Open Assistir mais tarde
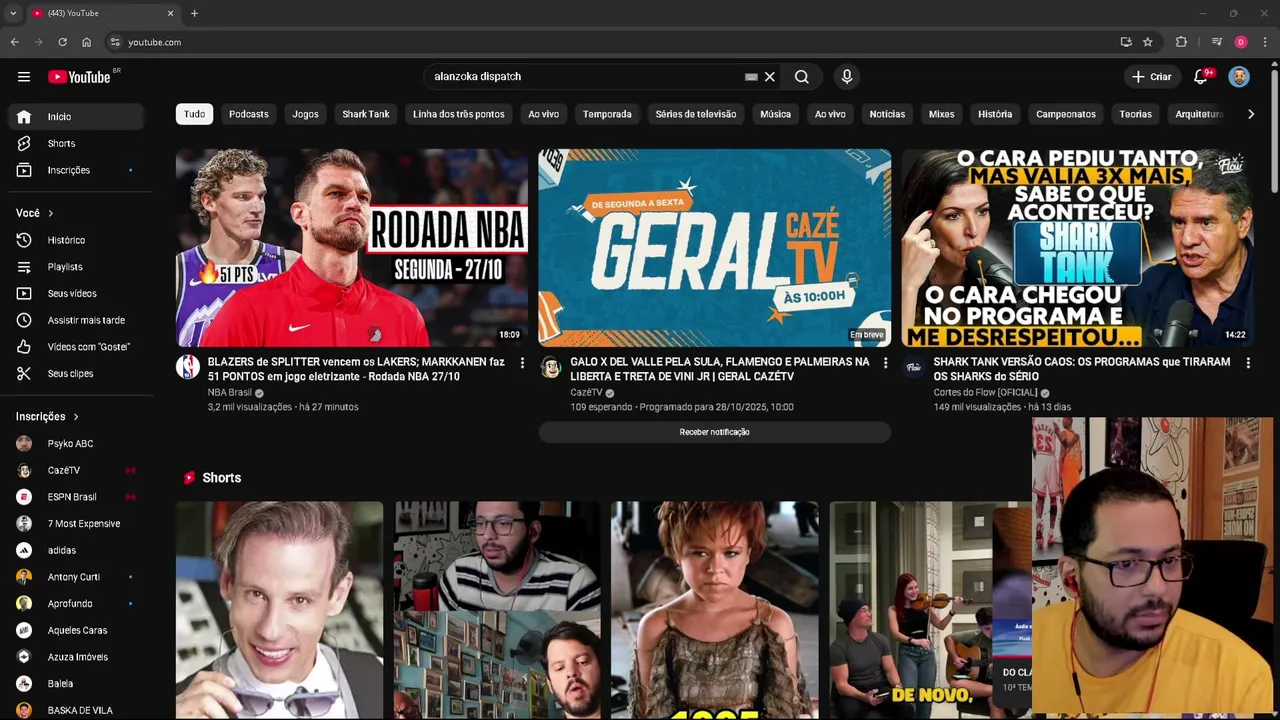Screen dimensions: 1280x720 76,320
